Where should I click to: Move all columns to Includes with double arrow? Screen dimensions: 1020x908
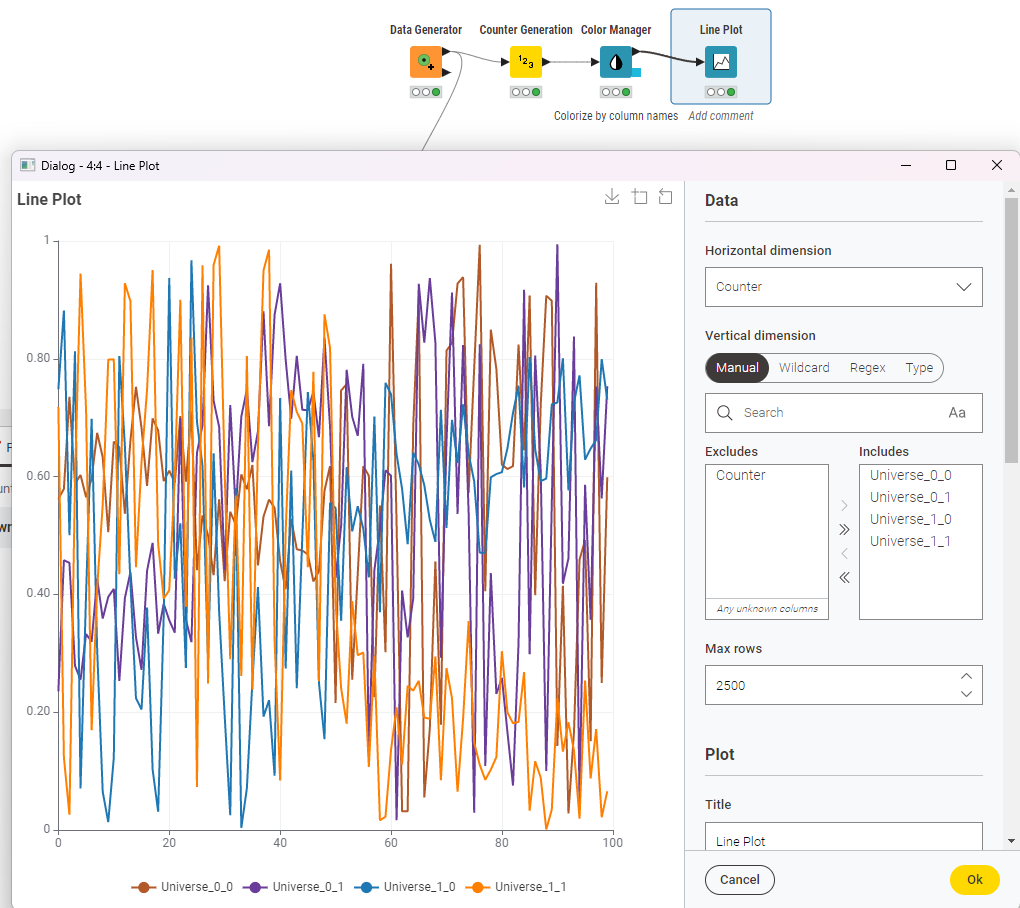coord(844,529)
